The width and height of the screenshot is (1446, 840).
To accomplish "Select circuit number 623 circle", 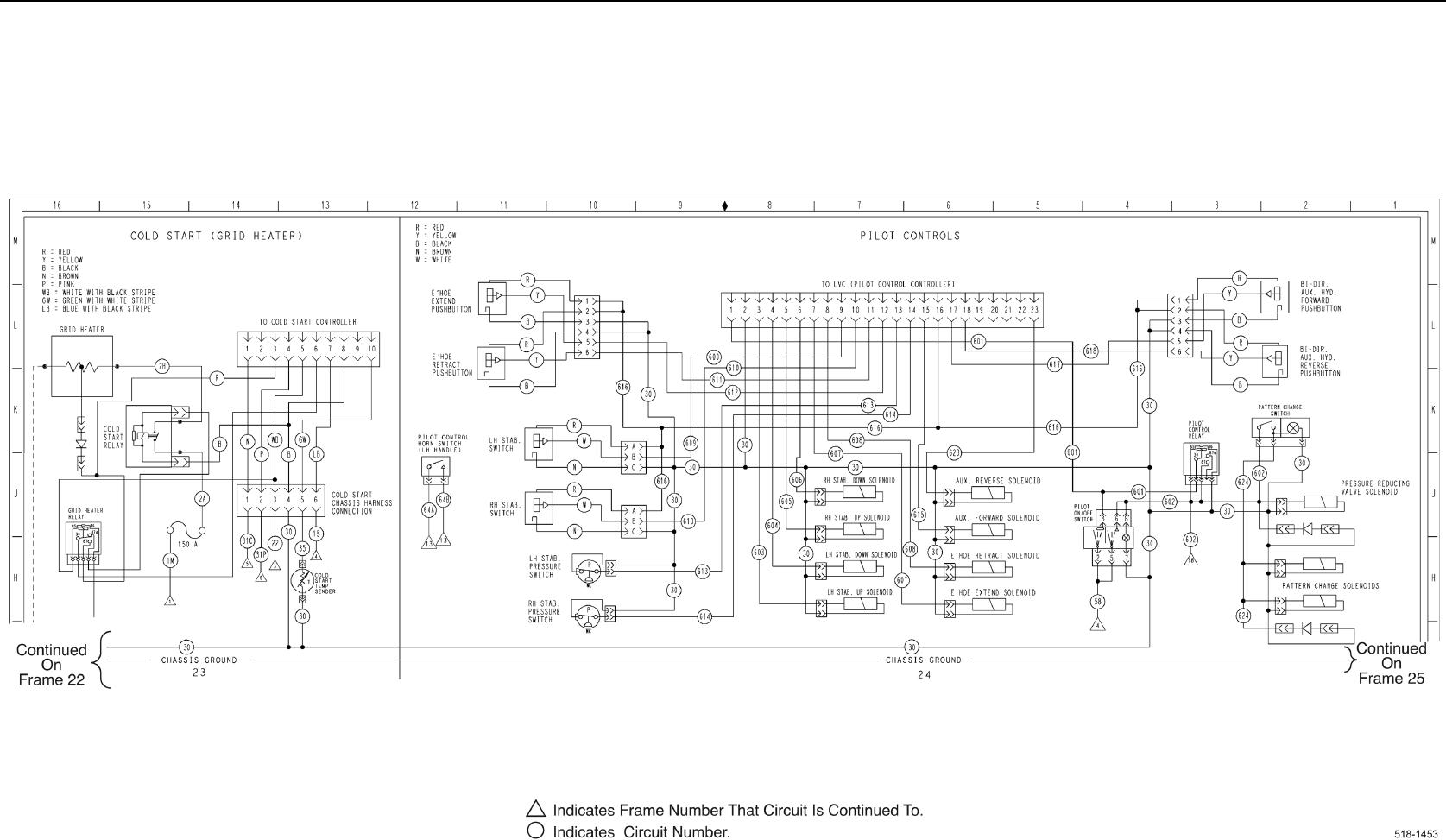I will tap(954, 452).
